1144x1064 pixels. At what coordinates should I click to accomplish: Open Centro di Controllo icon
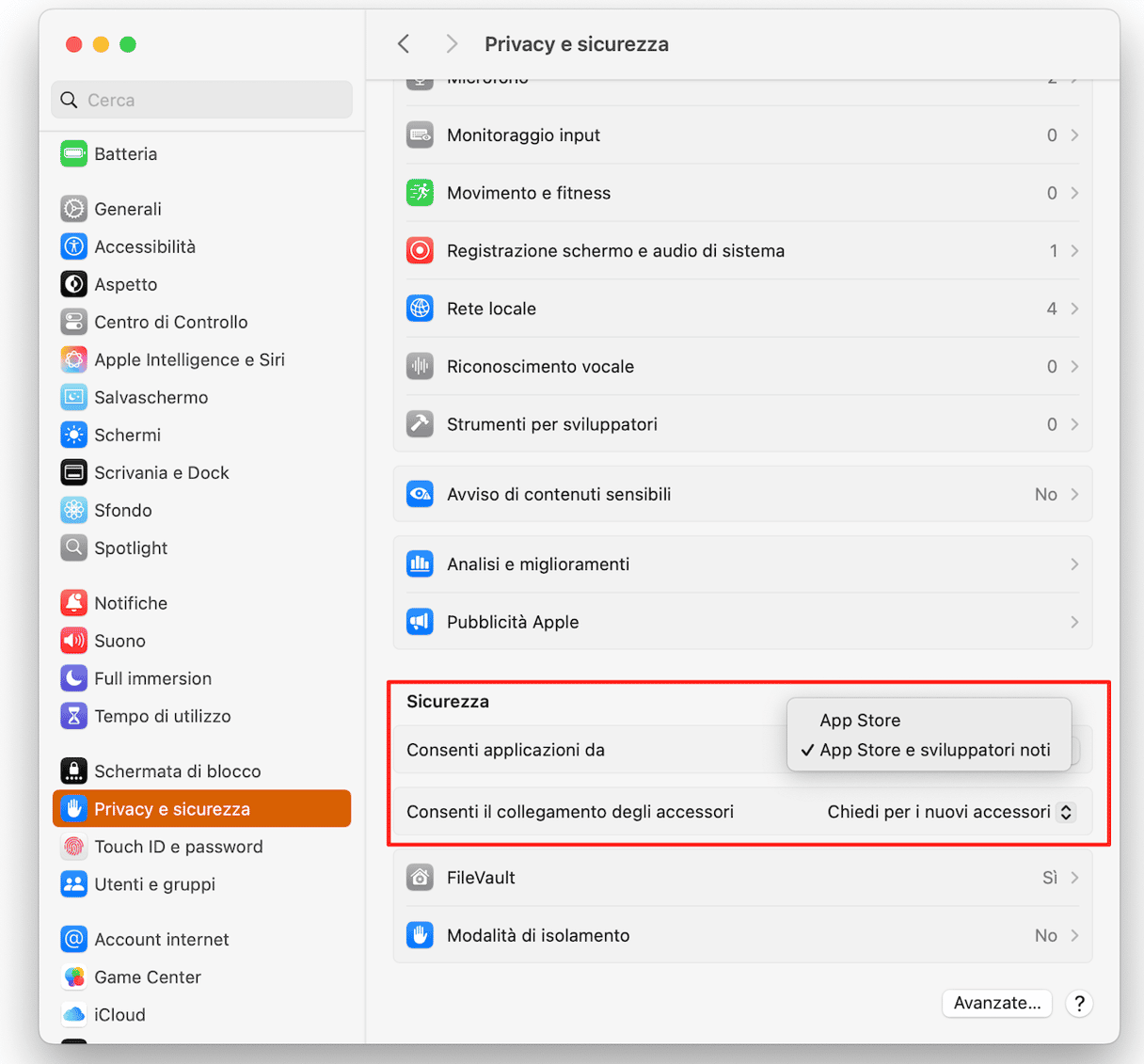[73, 322]
